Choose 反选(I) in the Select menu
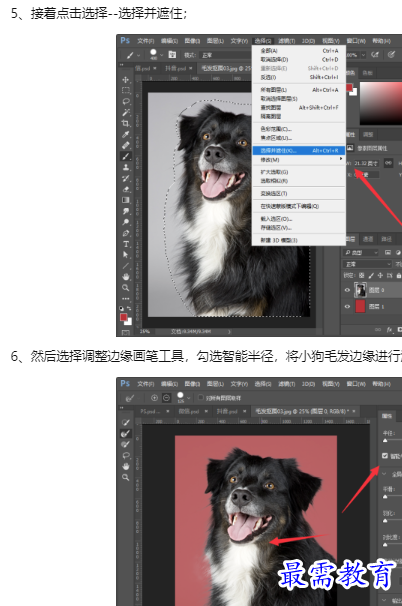Screen dimensions: 402x606 point(298,77)
